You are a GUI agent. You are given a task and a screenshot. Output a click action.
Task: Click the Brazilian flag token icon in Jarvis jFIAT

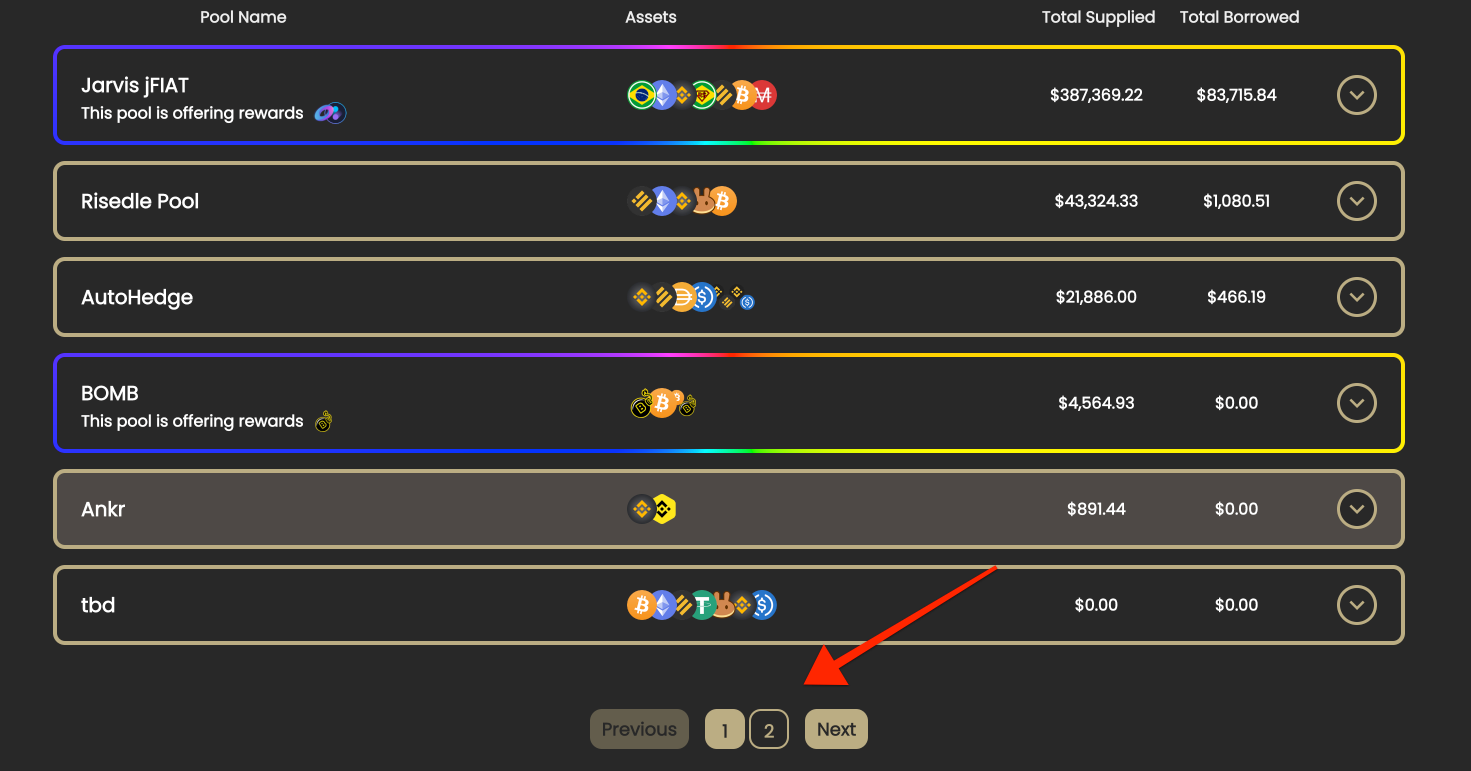point(642,93)
